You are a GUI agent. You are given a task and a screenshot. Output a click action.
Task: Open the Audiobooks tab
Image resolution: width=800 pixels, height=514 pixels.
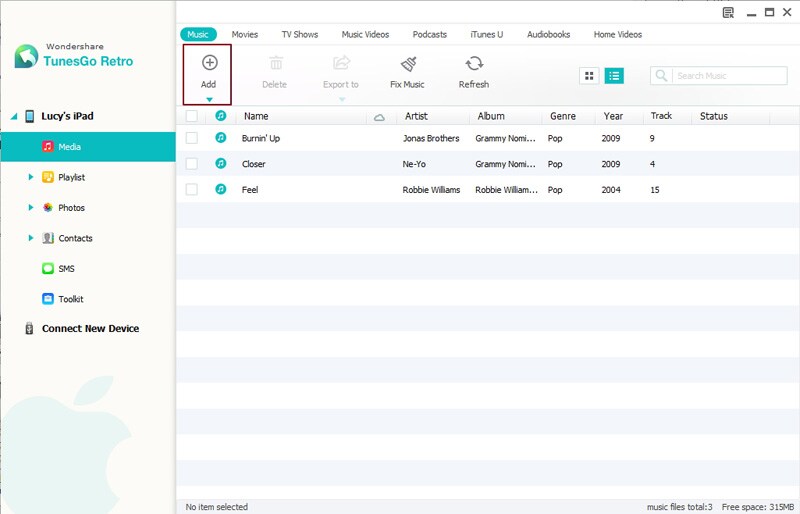(548, 34)
